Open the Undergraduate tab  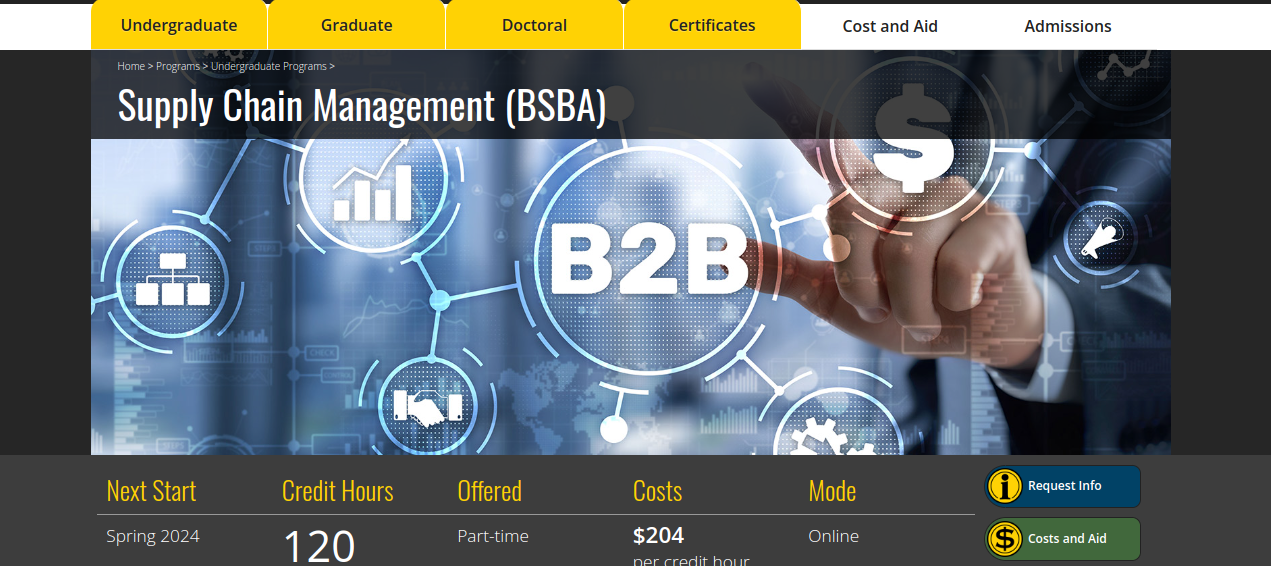179,26
